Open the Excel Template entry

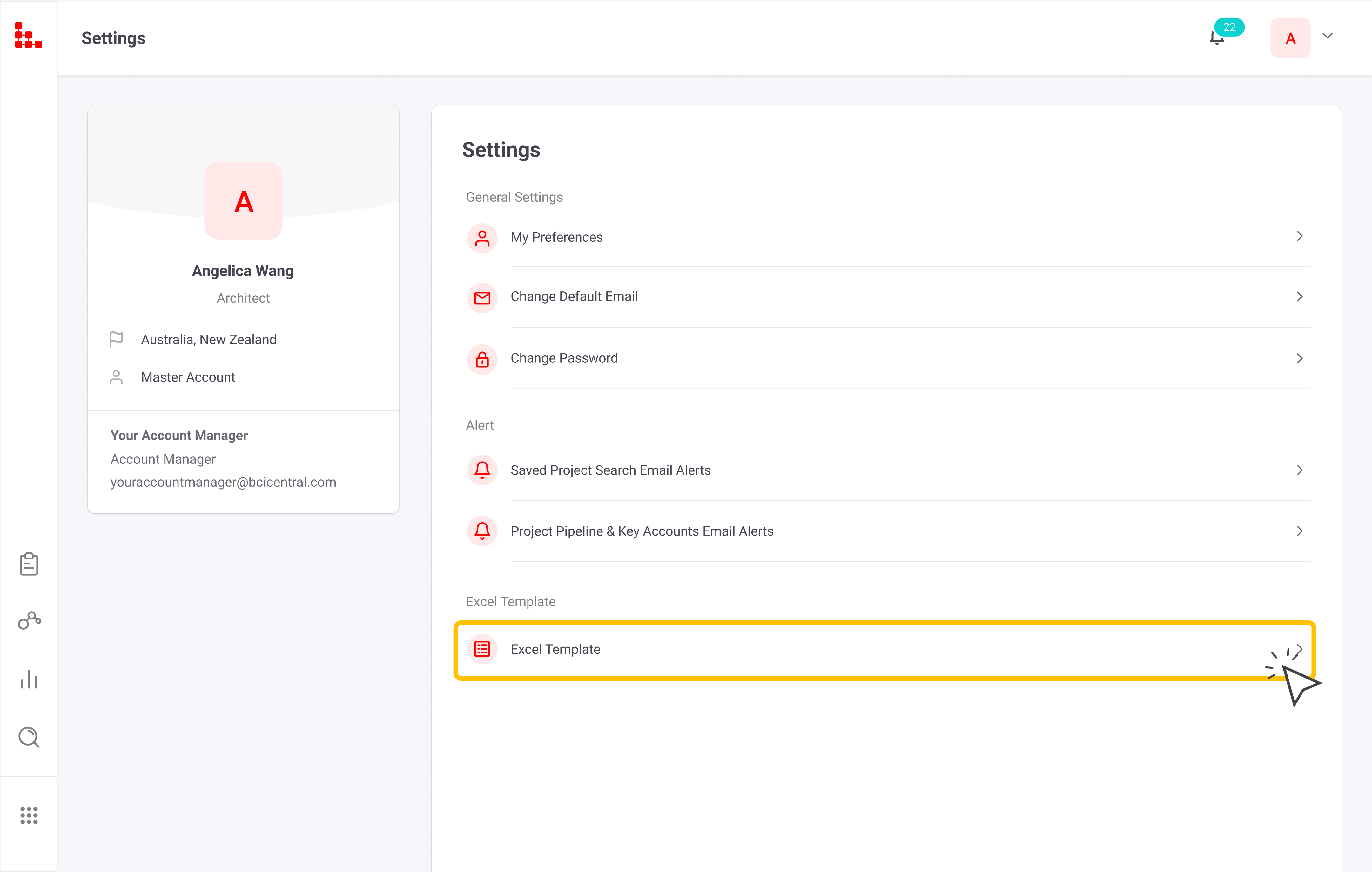tap(555, 649)
